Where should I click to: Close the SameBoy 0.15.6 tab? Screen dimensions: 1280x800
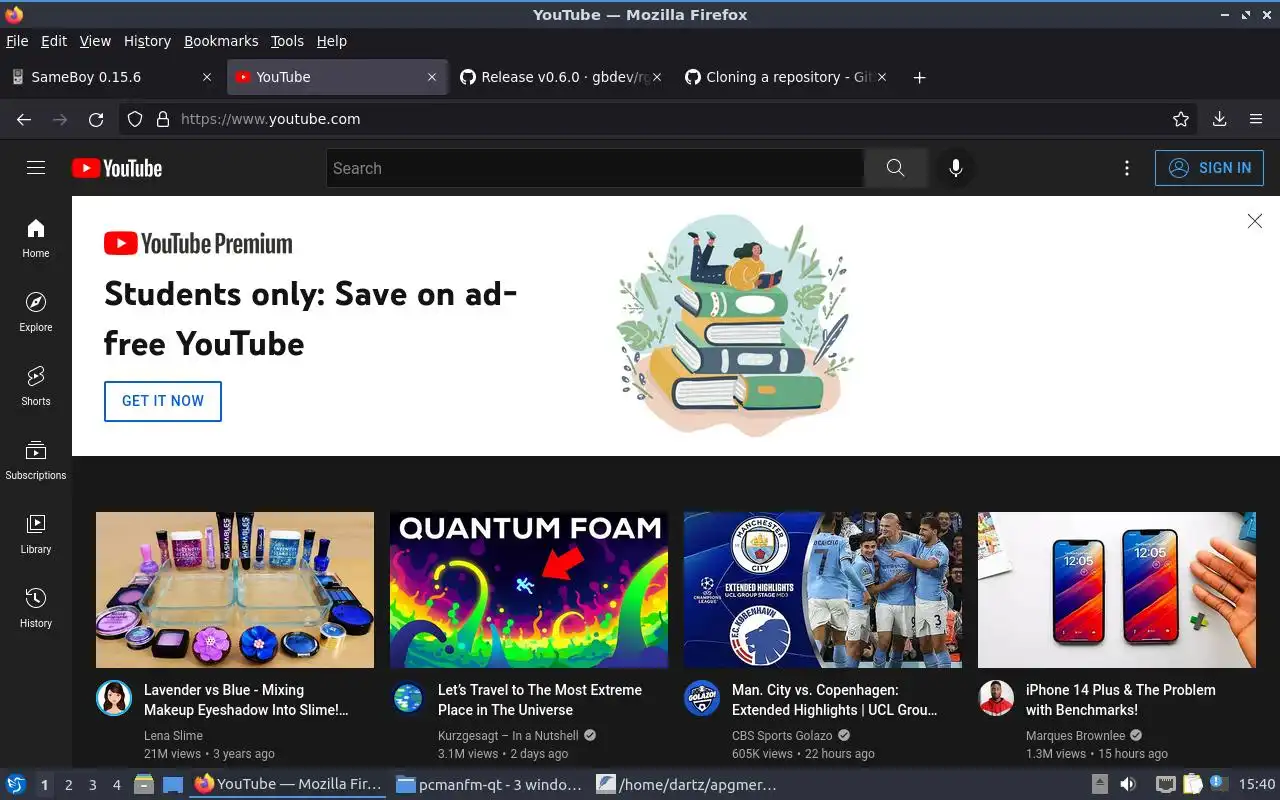click(207, 77)
